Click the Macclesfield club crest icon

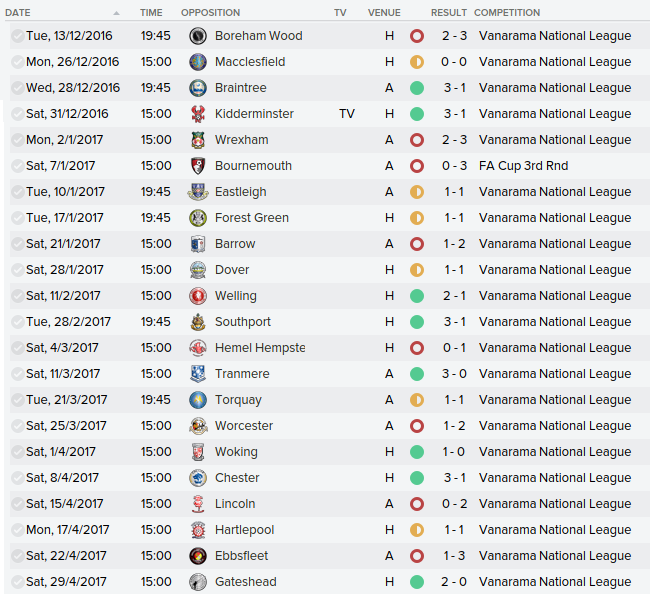coord(198,62)
